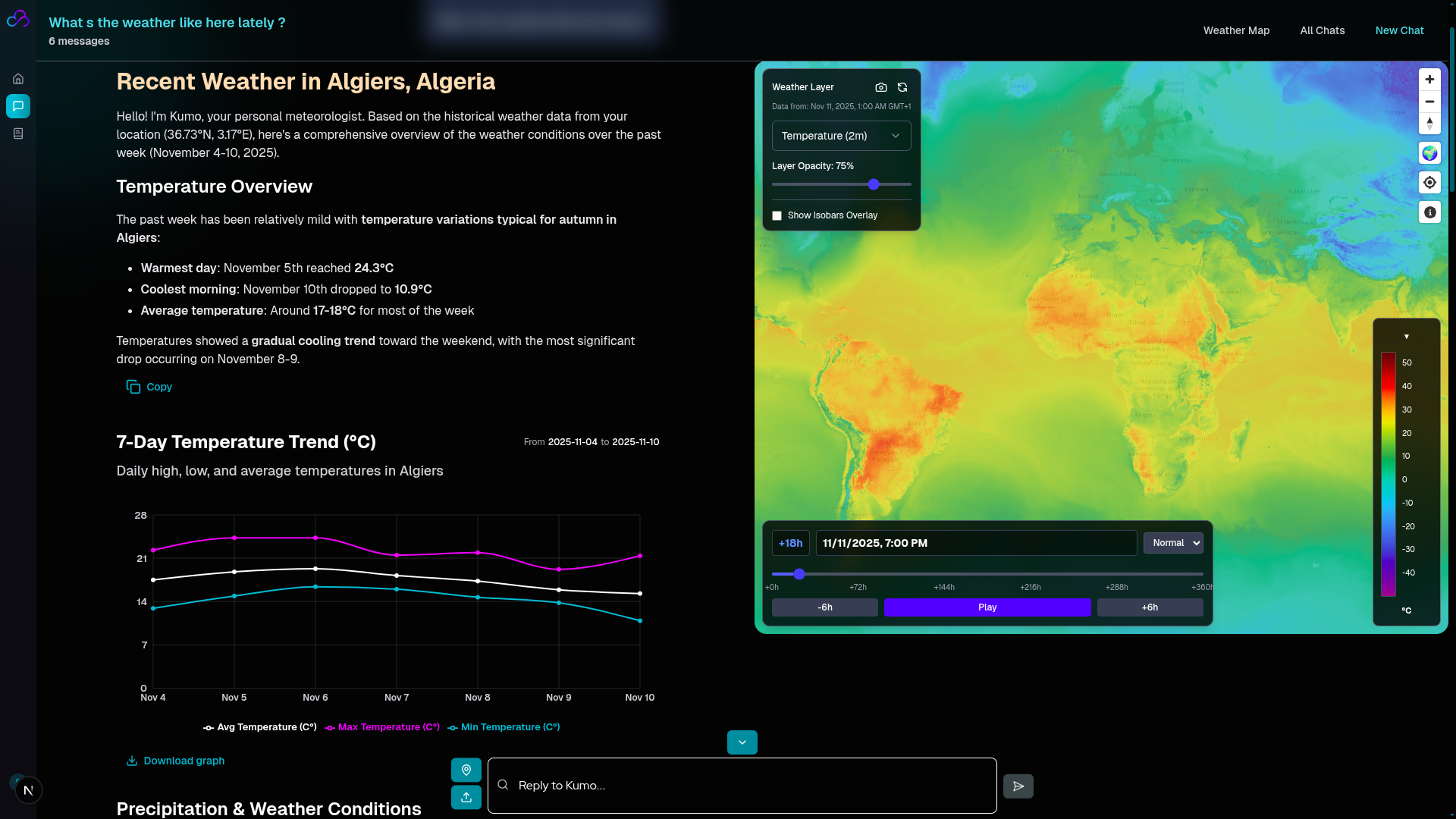Click the Layer Opacity slider handle
Viewport: 1456px width, 819px height.
[874, 184]
